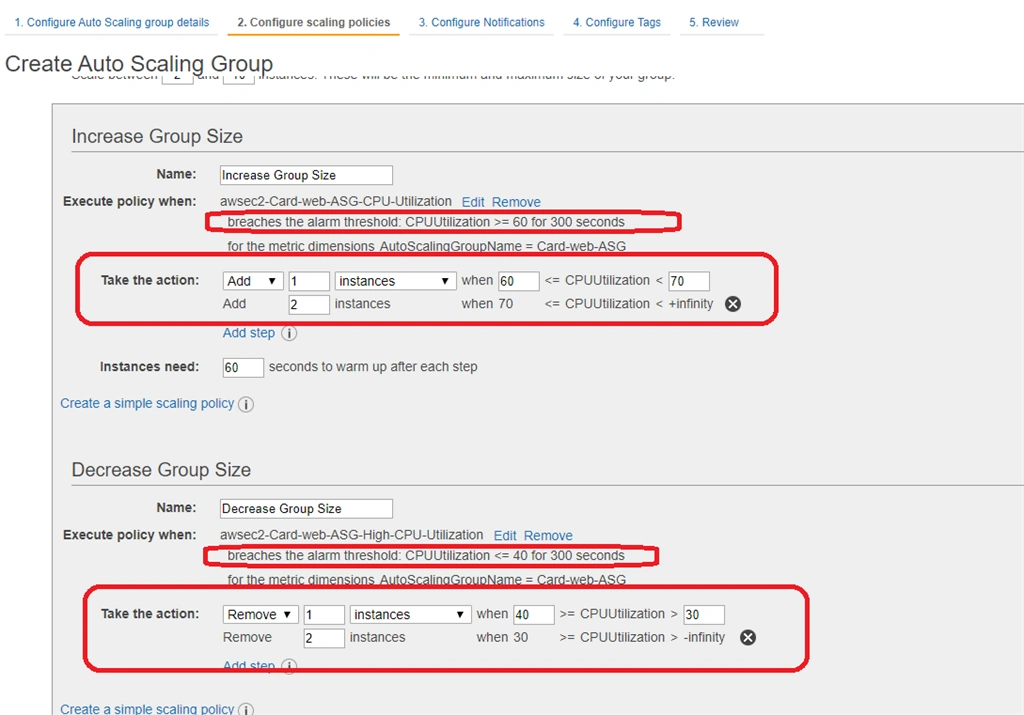The height and width of the screenshot is (715, 1024).
Task: Edit the High-CPU-Utilization alarm
Action: tap(505, 535)
